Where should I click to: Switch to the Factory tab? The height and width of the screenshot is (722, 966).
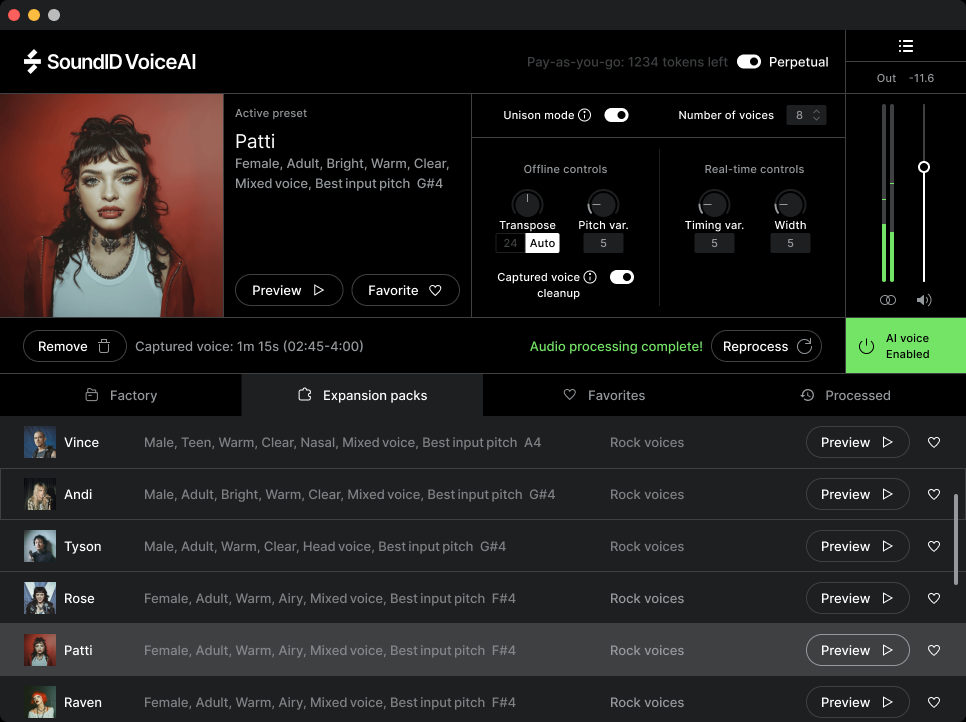pos(120,395)
